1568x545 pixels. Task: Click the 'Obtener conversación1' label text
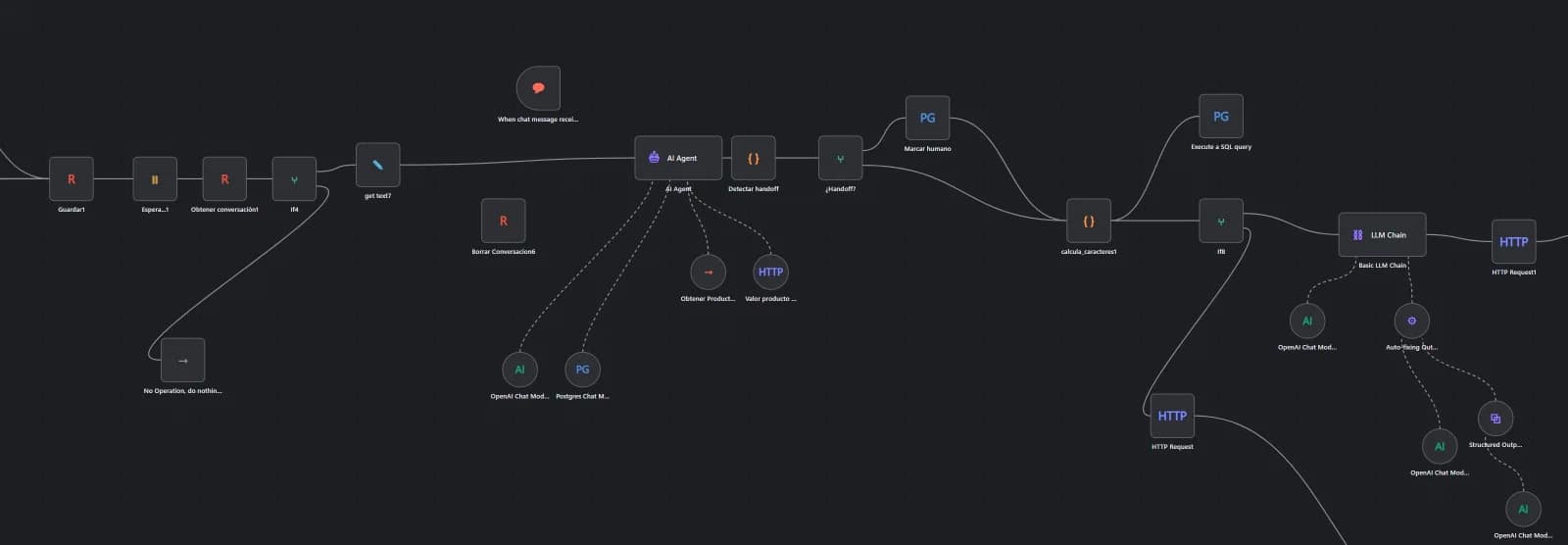(224, 210)
